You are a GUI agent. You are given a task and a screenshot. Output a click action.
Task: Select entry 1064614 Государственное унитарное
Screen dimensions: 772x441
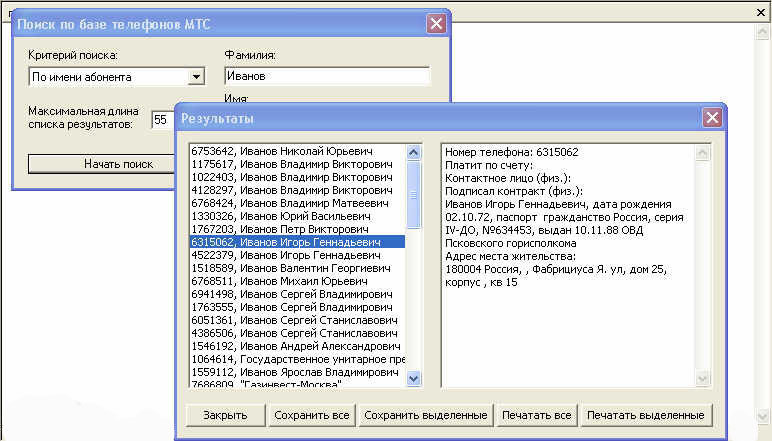[290, 358]
